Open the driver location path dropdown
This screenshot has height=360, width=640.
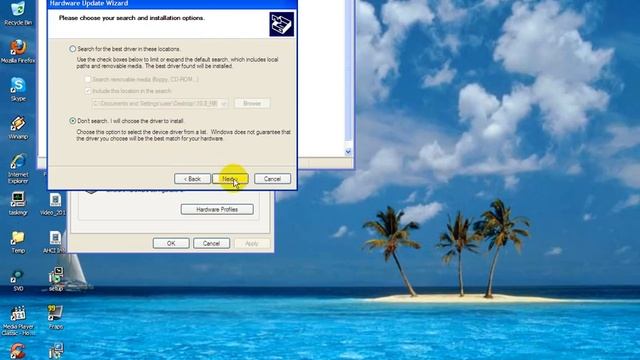coord(223,104)
